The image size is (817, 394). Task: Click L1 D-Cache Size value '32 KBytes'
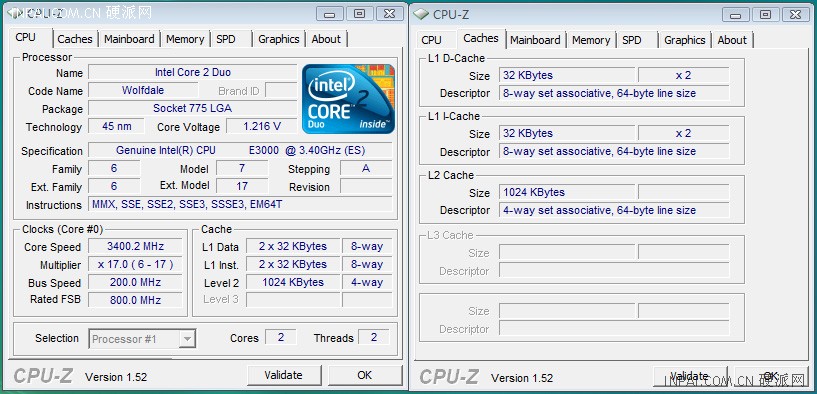pos(567,75)
